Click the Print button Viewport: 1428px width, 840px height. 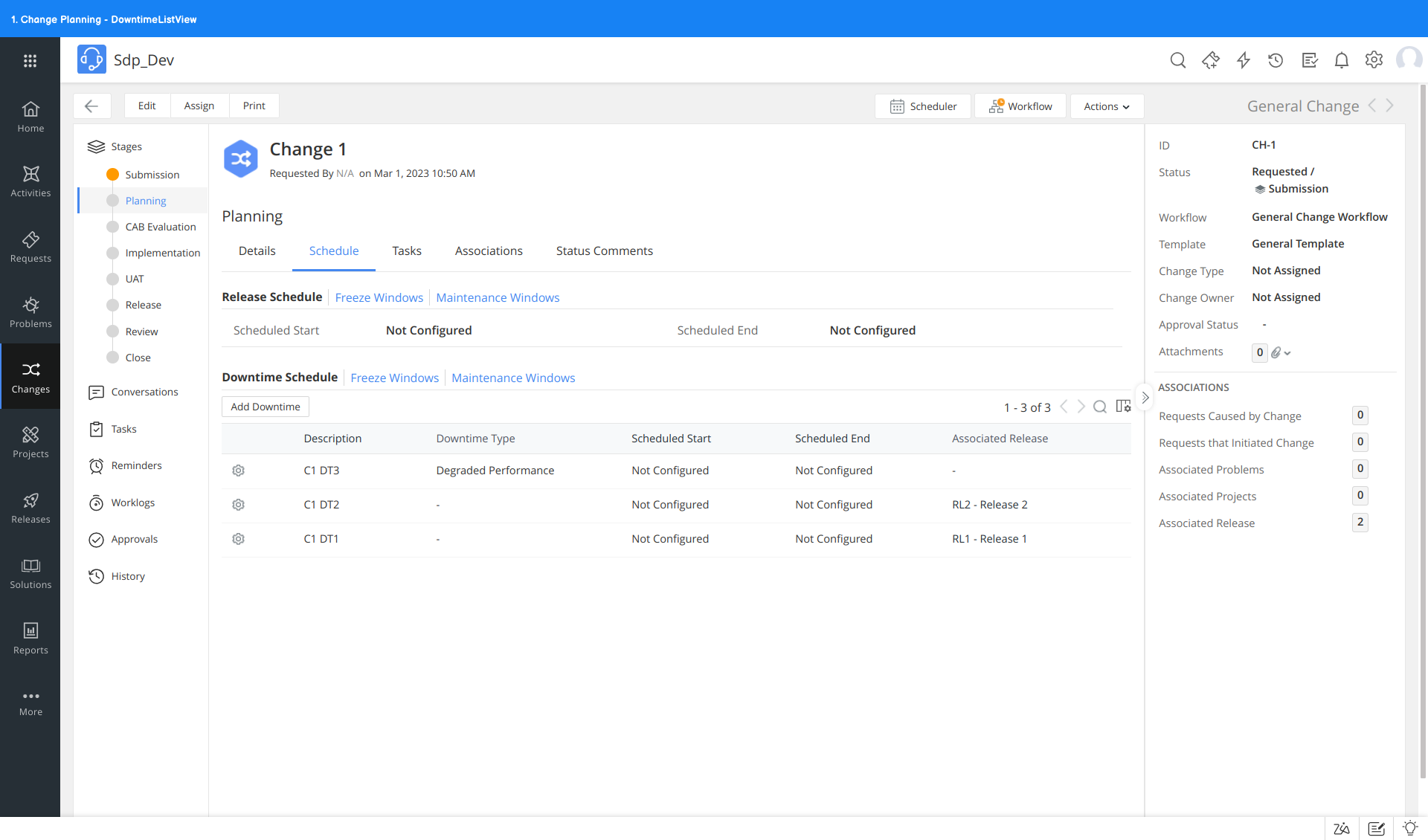coord(254,106)
